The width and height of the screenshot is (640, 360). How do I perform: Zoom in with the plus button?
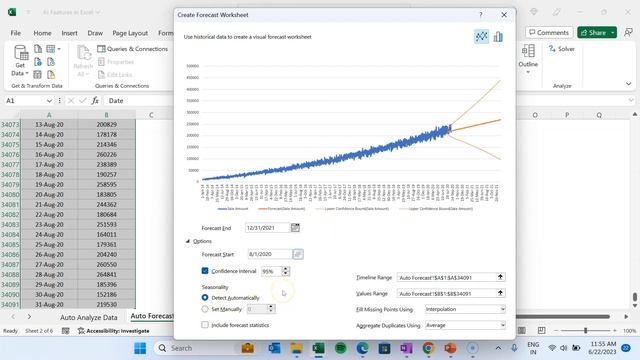coord(615,330)
